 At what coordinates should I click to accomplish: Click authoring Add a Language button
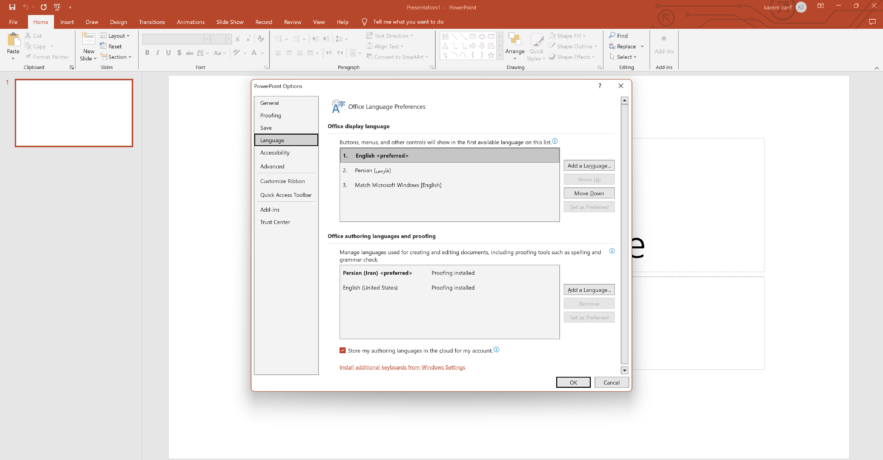pos(589,290)
